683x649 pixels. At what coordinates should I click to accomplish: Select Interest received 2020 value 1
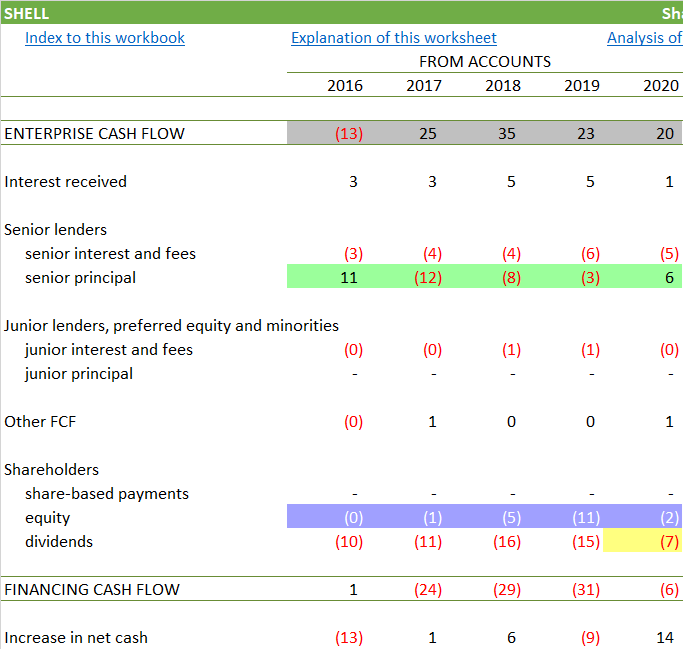click(669, 182)
